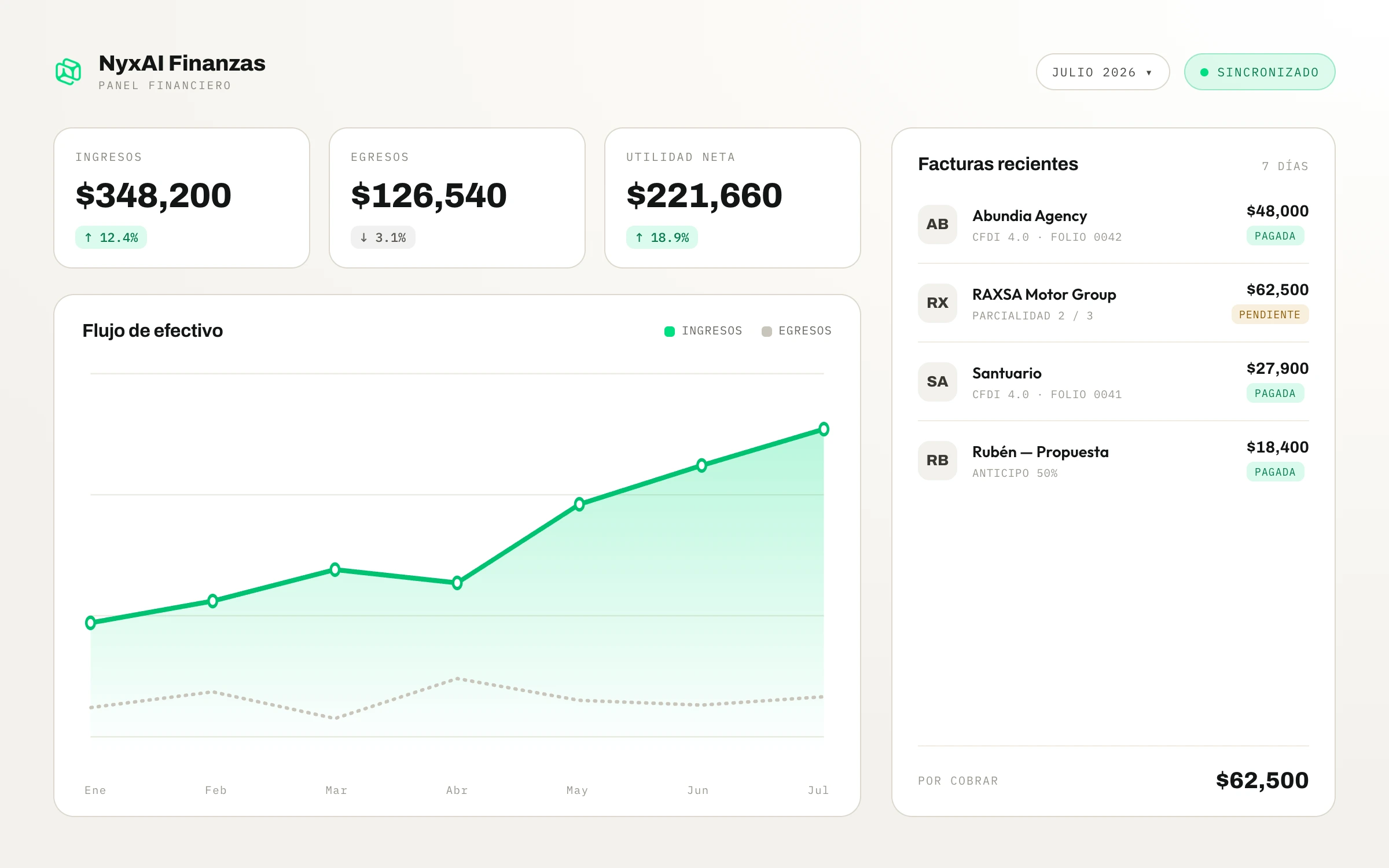The height and width of the screenshot is (868, 1389).
Task: Click the 18.9% up-arrow badge under Utilidad Neta
Action: coord(662,237)
